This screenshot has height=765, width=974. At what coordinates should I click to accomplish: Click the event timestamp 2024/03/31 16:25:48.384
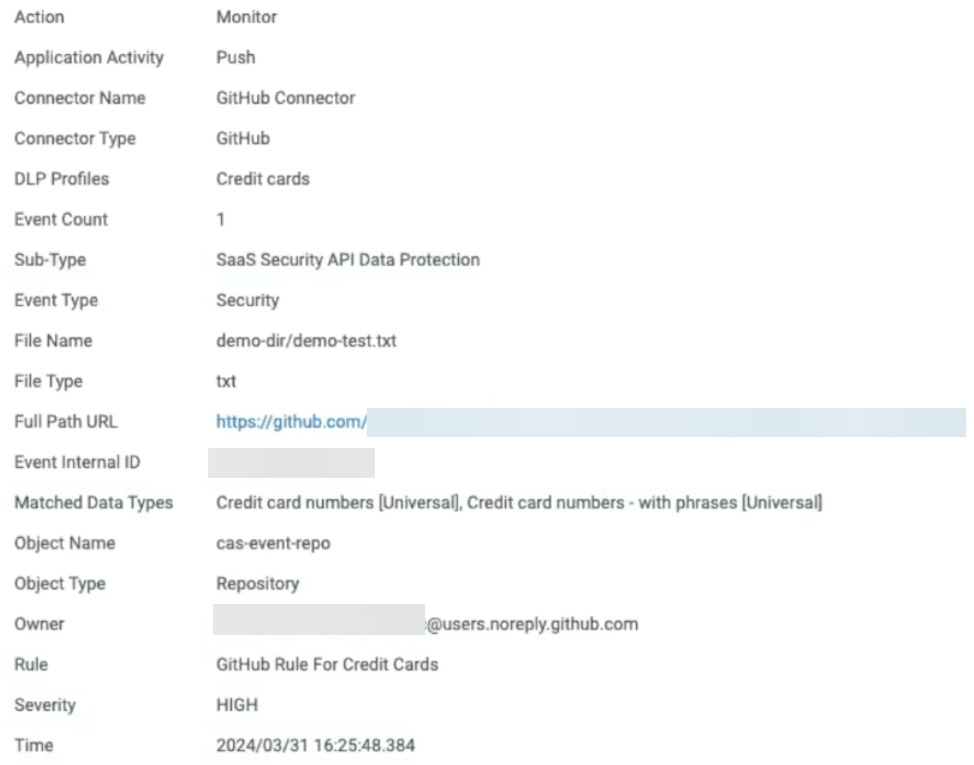tap(315, 745)
